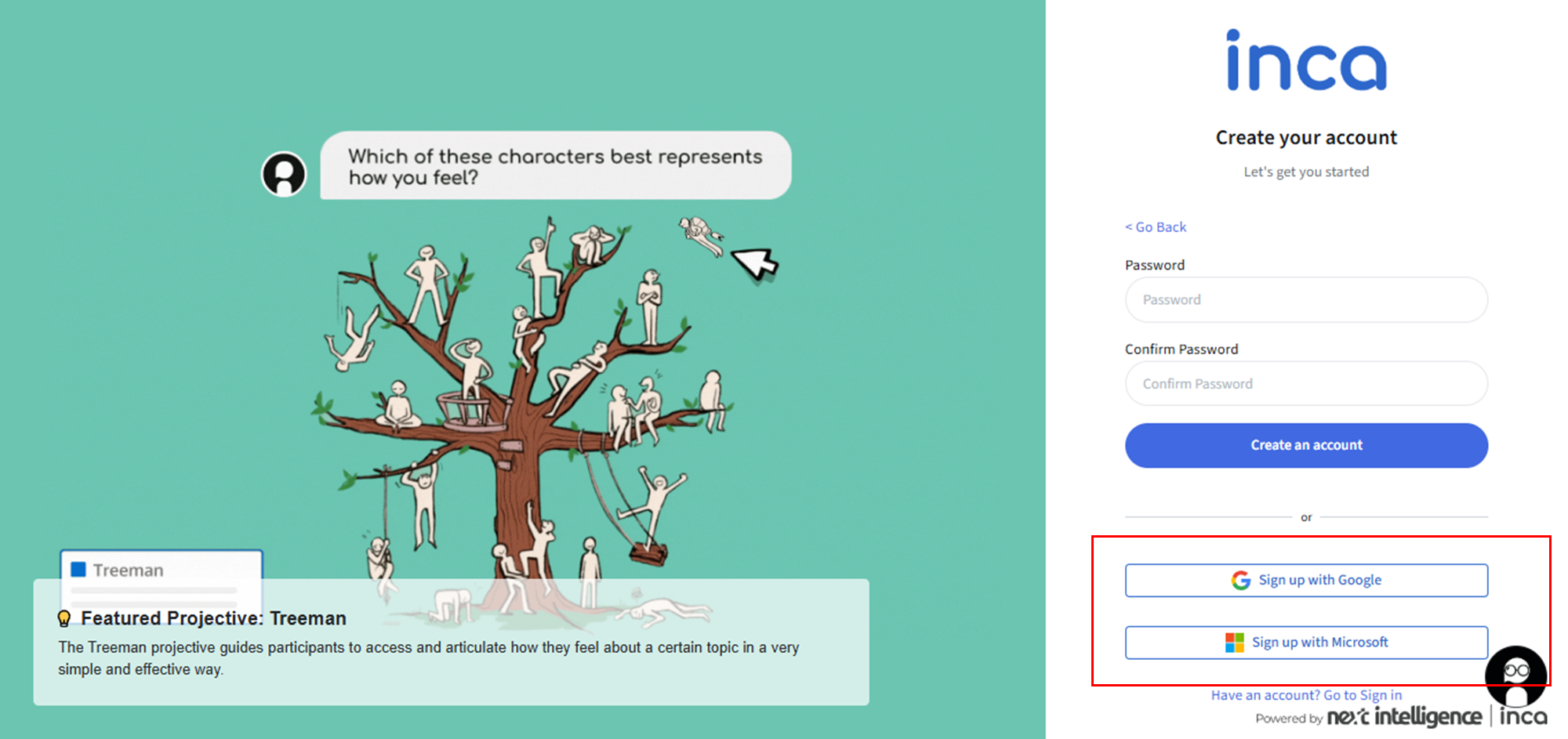The height and width of the screenshot is (739, 1568).
Task: Click the speech bubble question text
Action: click(555, 166)
